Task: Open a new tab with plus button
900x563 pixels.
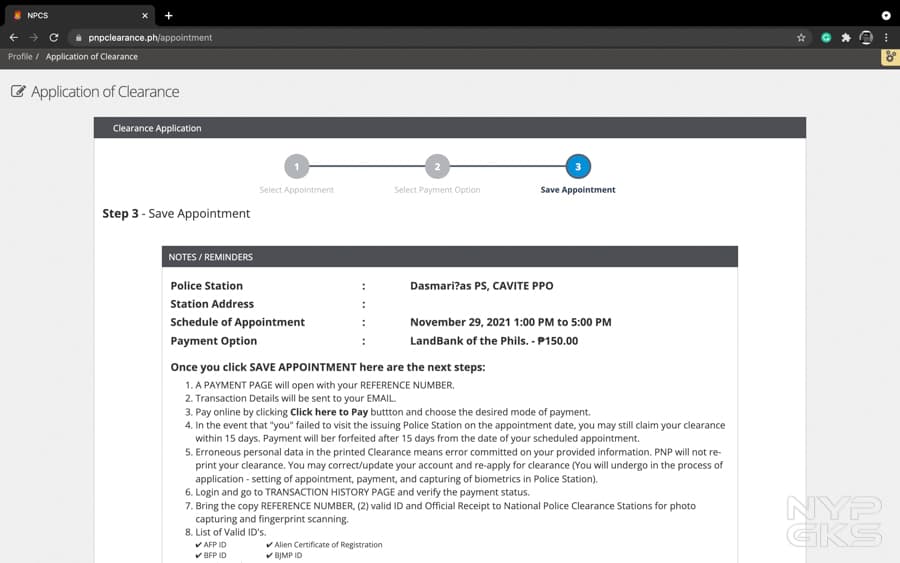Action: coord(168,16)
